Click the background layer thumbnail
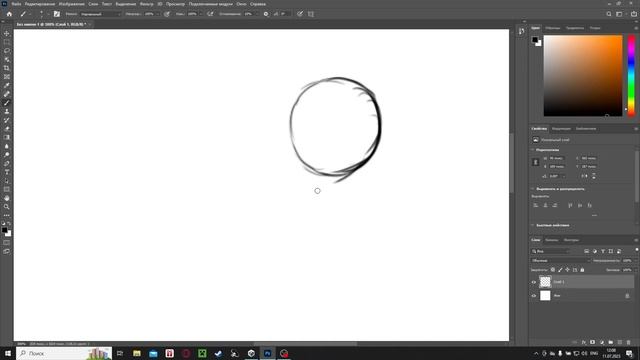The image size is (640, 360). click(x=545, y=296)
